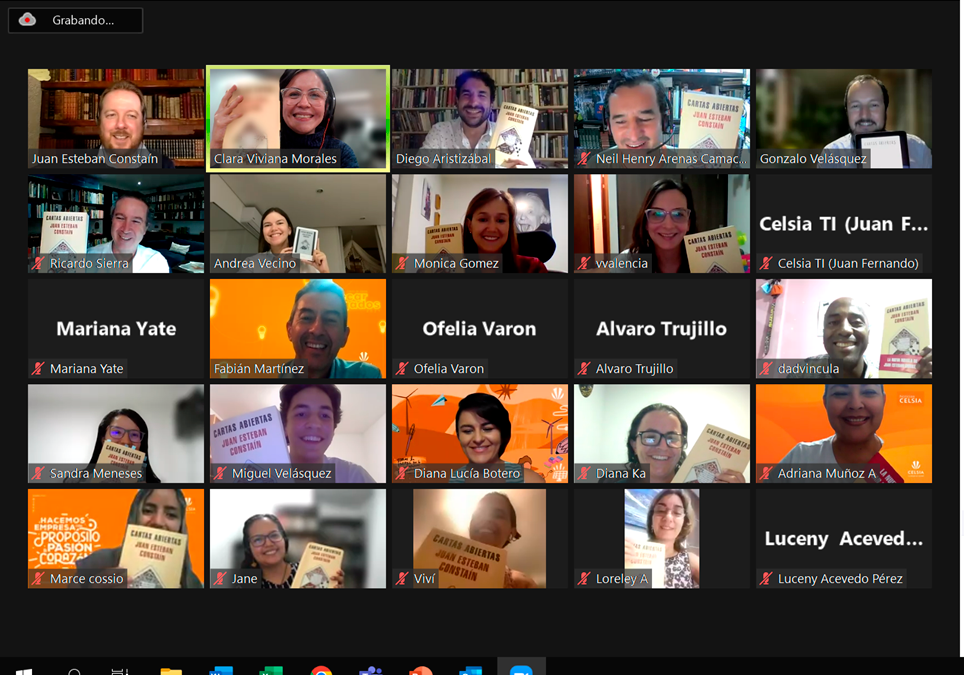Screen dimensions: 964x675
Task: Select the highlighted Clara Viviana Morales video
Action: pos(298,119)
